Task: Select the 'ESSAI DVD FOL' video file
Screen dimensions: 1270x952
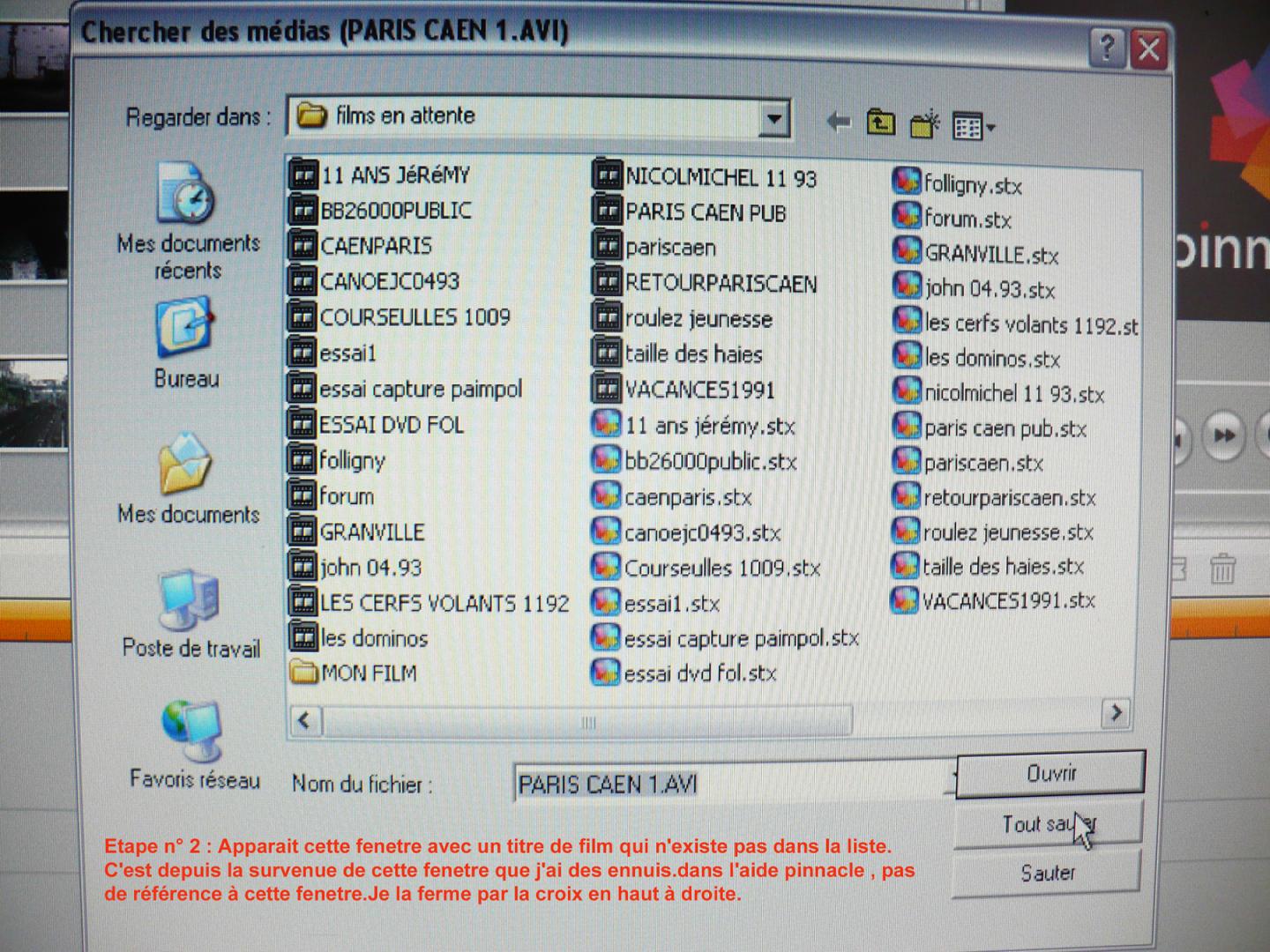Action: (376, 425)
